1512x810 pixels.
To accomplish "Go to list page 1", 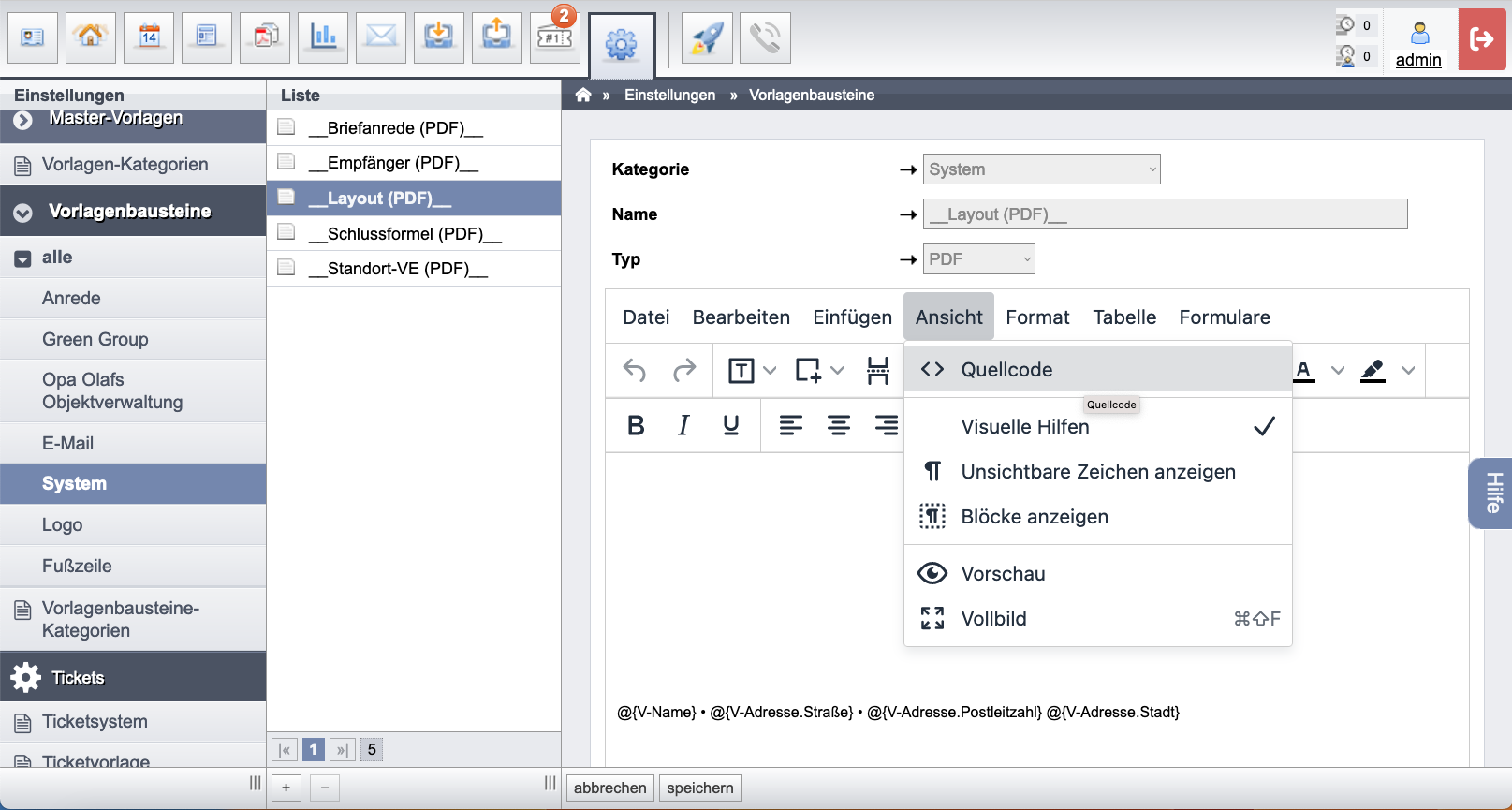I will [x=314, y=750].
